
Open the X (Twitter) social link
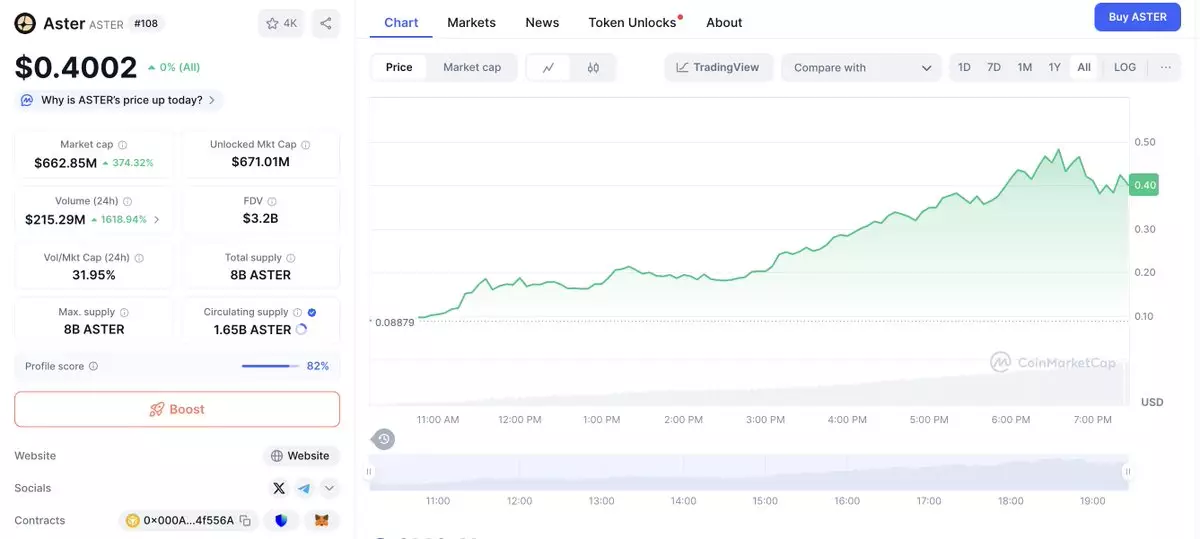(279, 488)
